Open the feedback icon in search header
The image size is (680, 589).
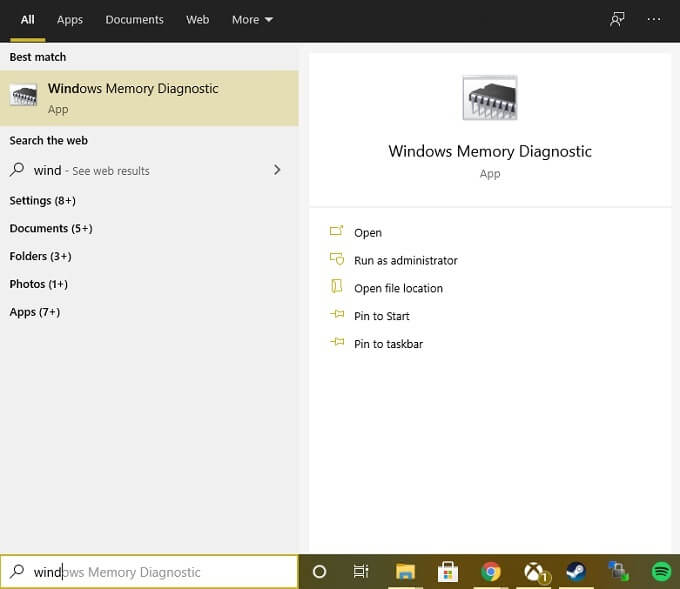(617, 19)
